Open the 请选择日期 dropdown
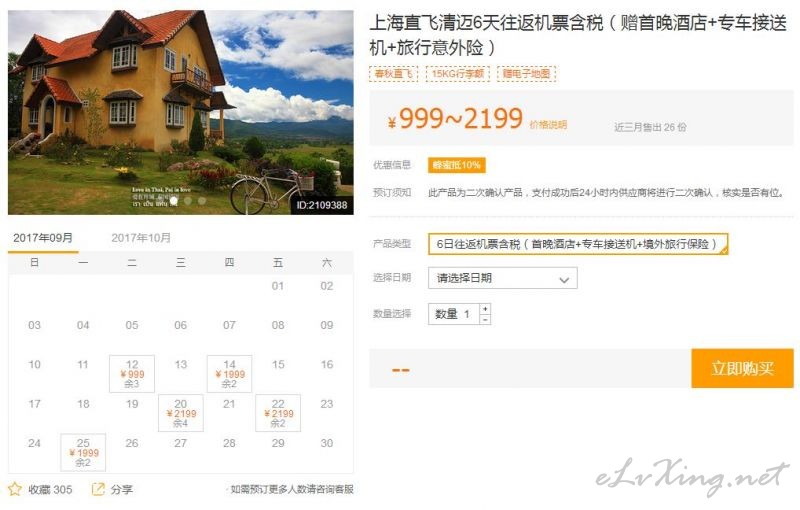The height and width of the screenshot is (510, 800). point(503,278)
